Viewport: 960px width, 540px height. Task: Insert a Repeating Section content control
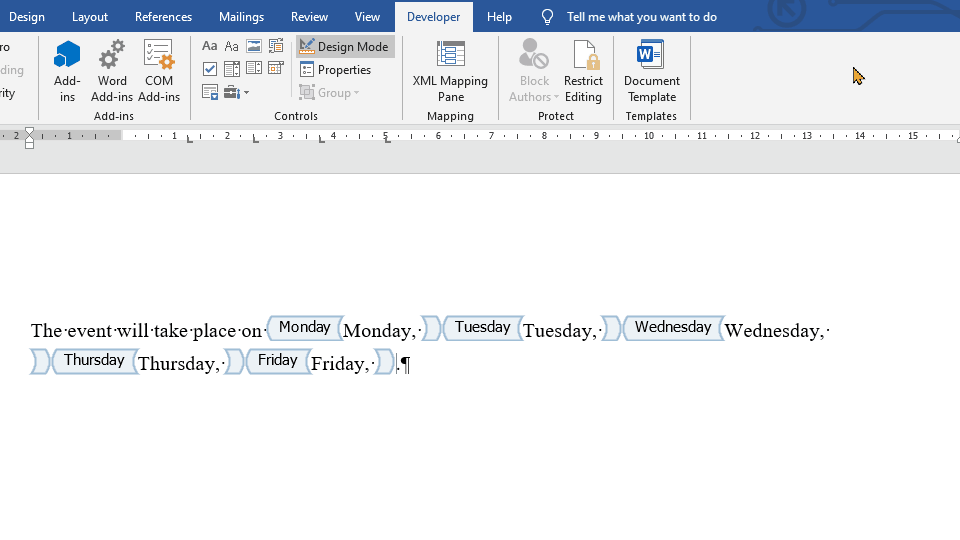(209, 92)
